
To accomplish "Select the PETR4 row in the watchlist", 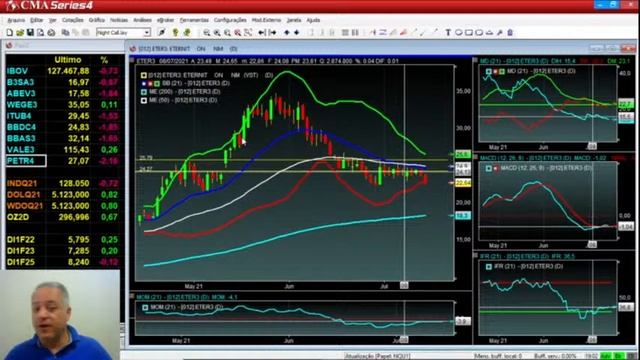I will pyautogui.click(x=64, y=161).
